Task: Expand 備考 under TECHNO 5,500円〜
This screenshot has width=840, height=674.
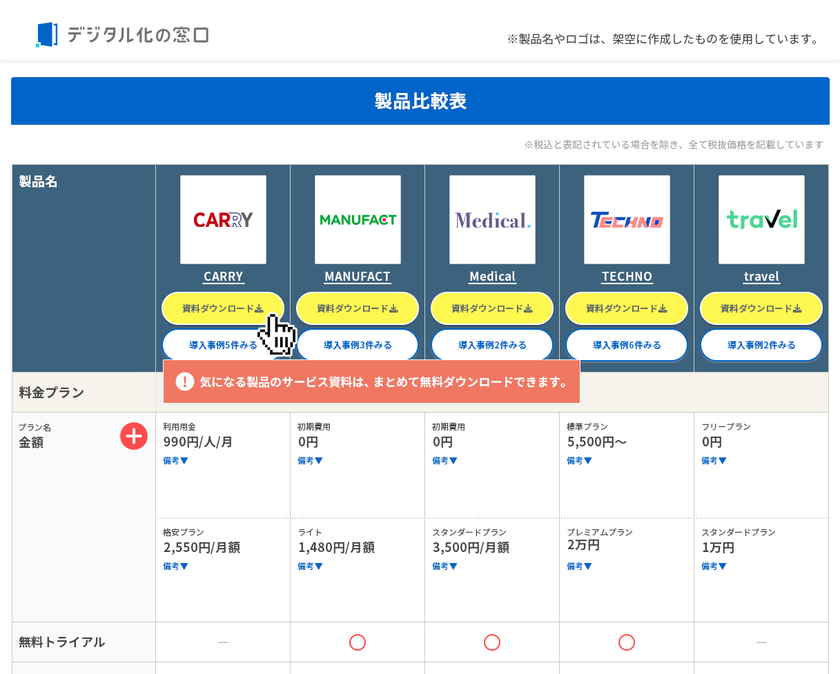Action: coord(579,461)
